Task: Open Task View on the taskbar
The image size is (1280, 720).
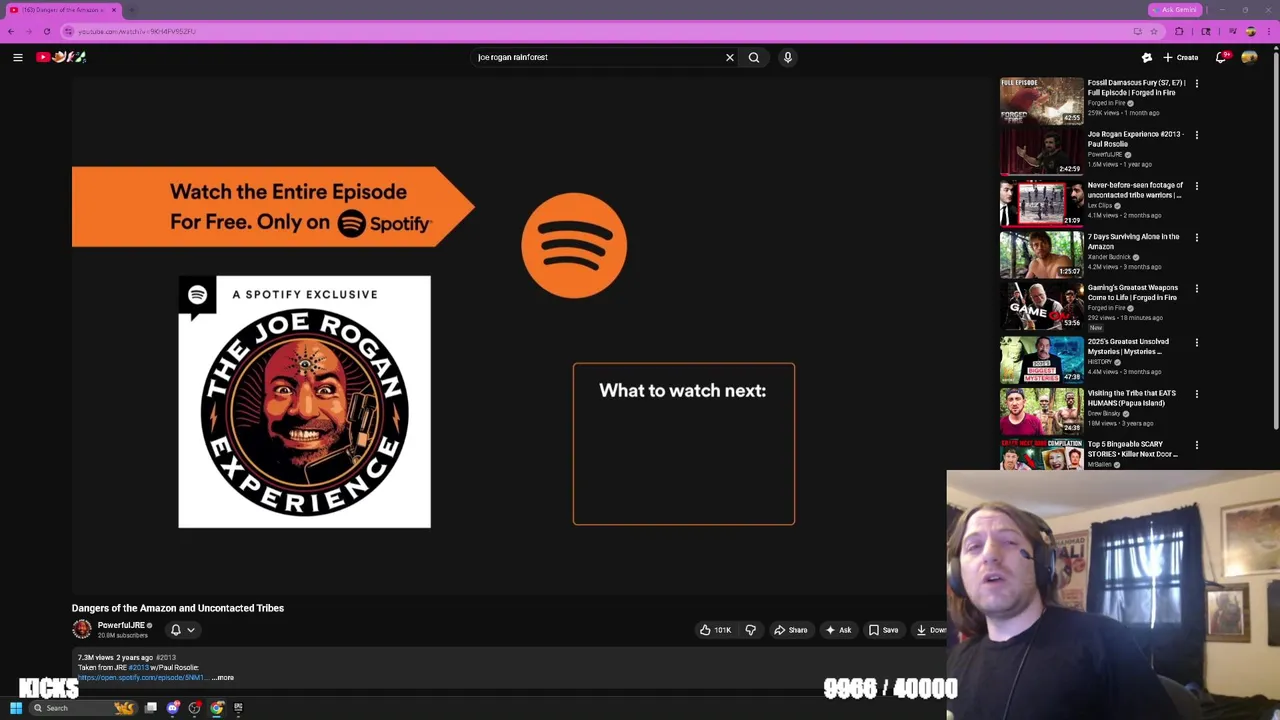Action: 151,708
